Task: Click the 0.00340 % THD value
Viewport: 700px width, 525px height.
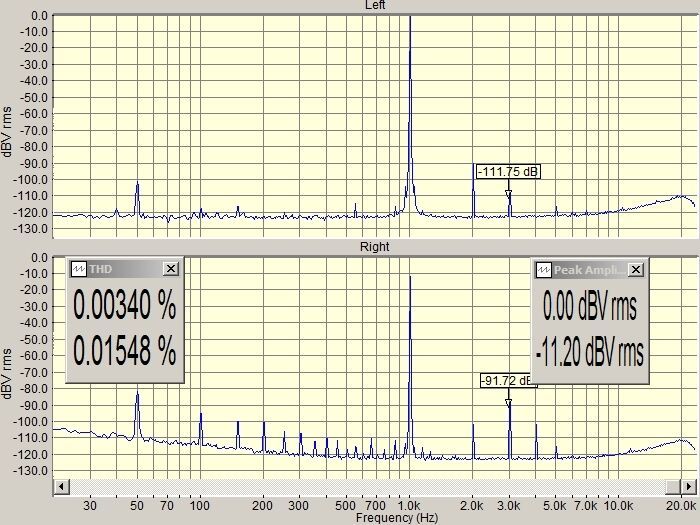Action: click(x=125, y=304)
